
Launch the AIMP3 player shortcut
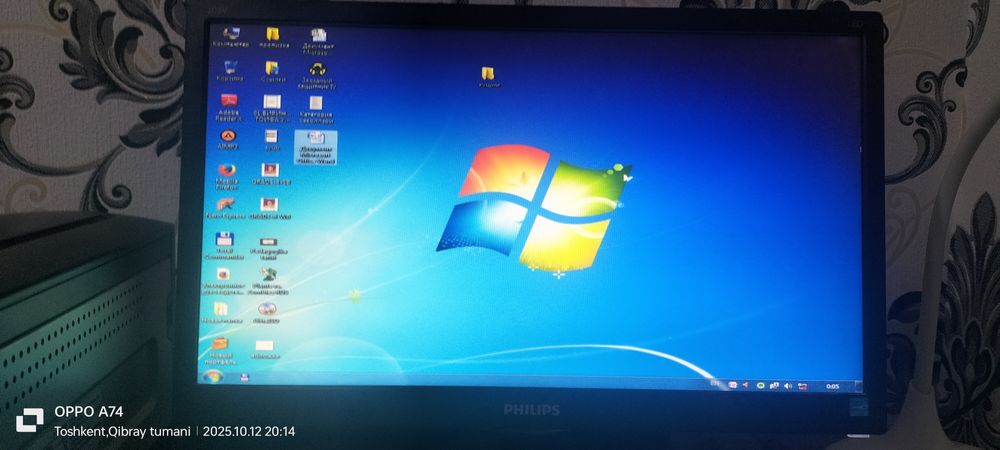click(x=228, y=139)
